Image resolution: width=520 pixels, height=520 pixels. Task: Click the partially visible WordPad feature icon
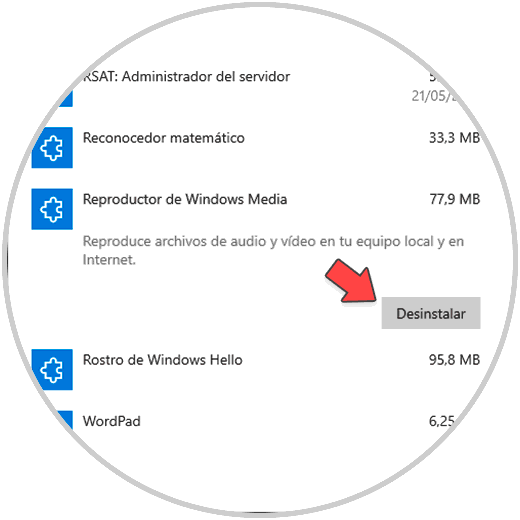64,420
